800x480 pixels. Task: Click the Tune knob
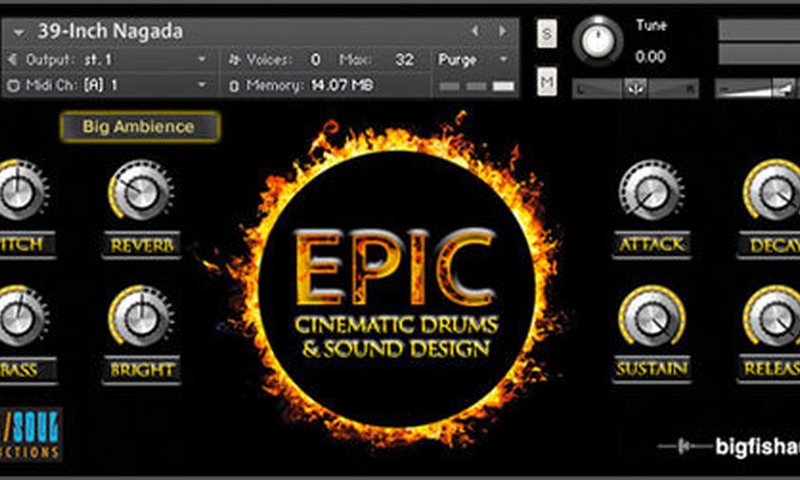[598, 40]
